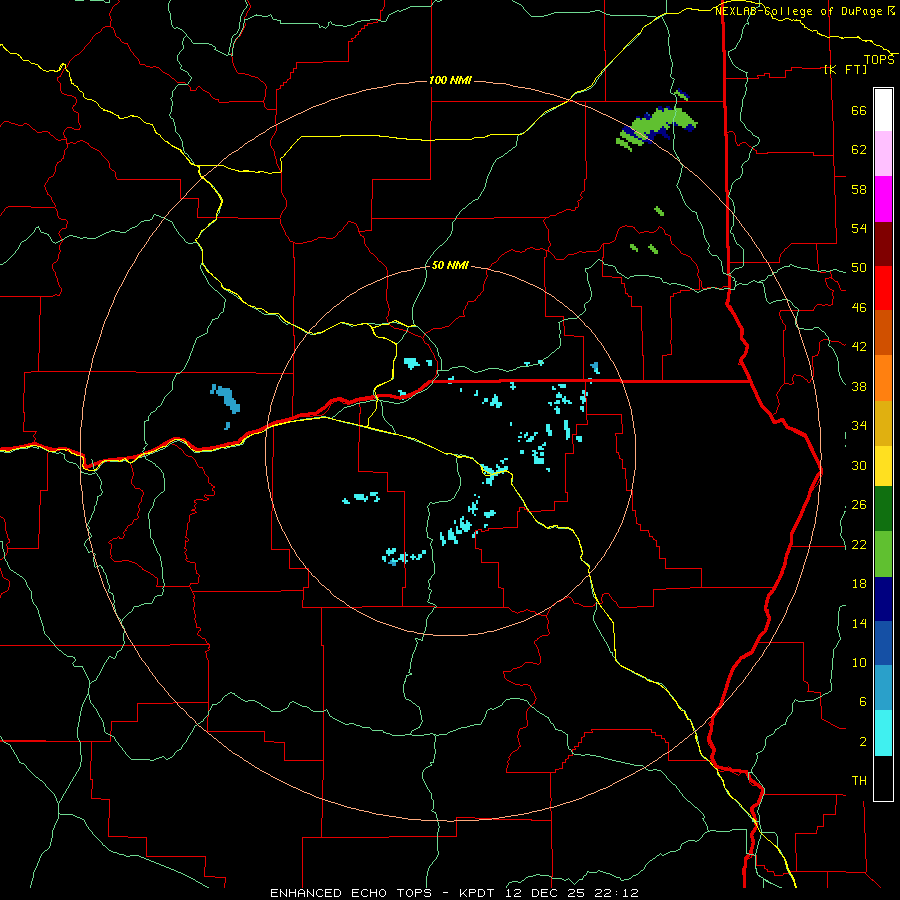The width and height of the screenshot is (900, 900).
Task: Click the TOPS legend title
Action: 879,60
